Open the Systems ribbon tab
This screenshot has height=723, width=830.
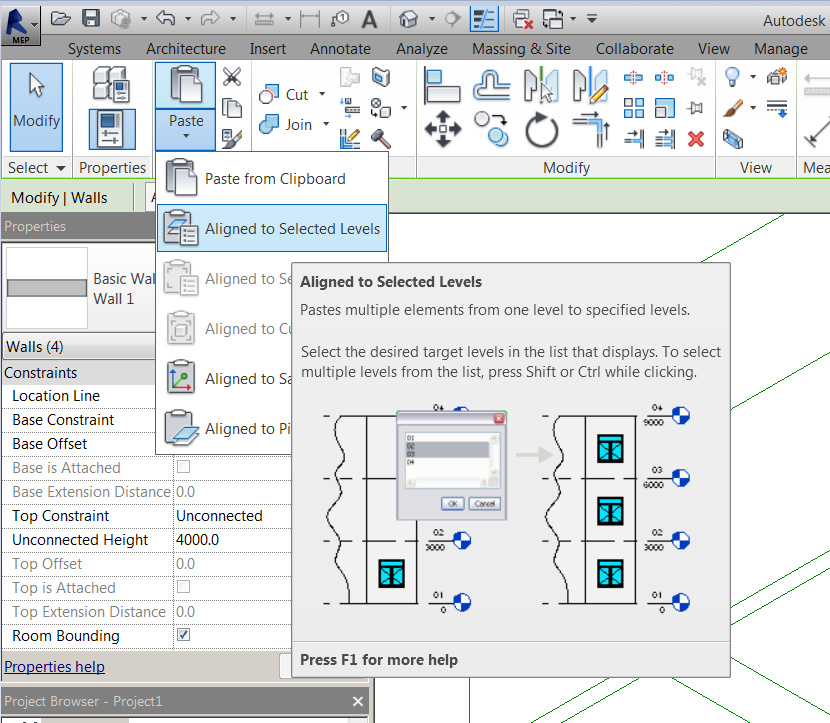(94, 49)
